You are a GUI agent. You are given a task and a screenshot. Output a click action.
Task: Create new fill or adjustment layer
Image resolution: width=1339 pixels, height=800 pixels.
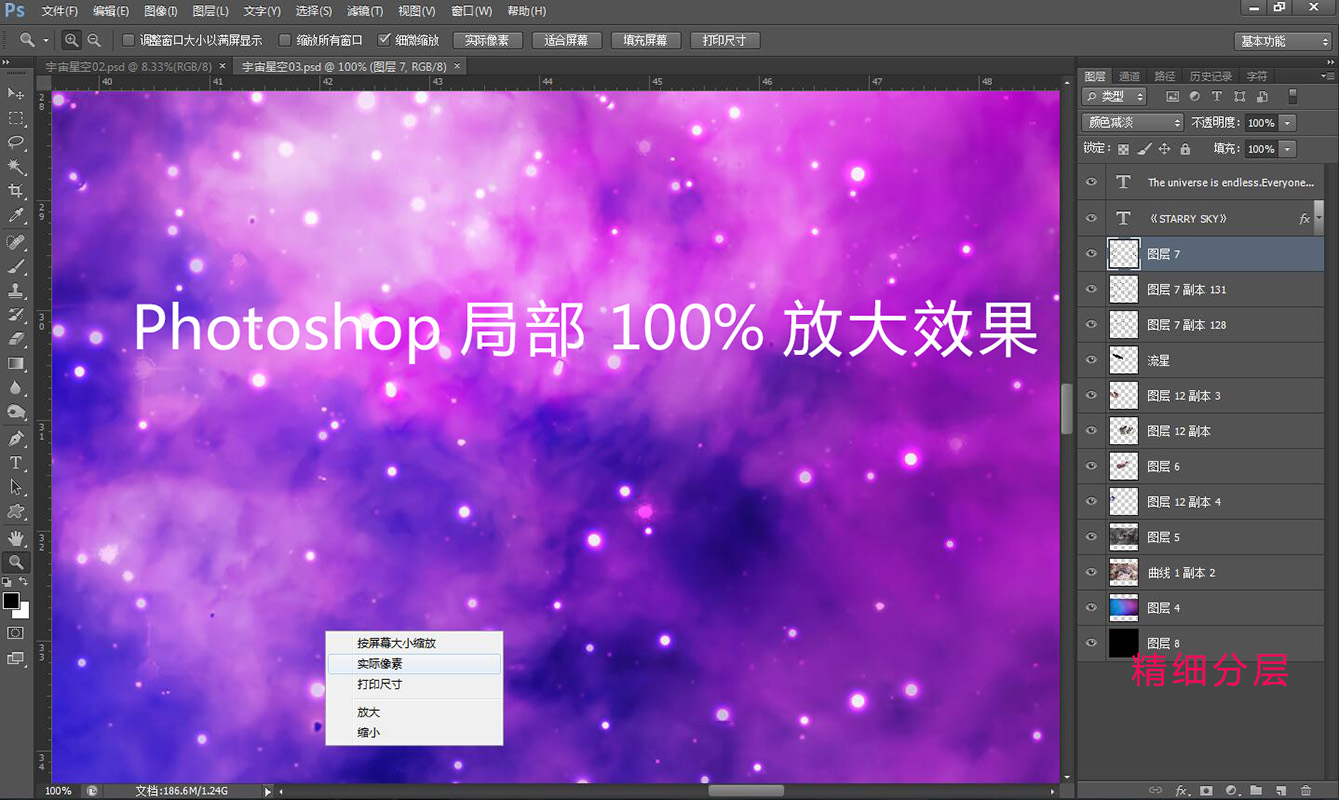coord(1231,791)
